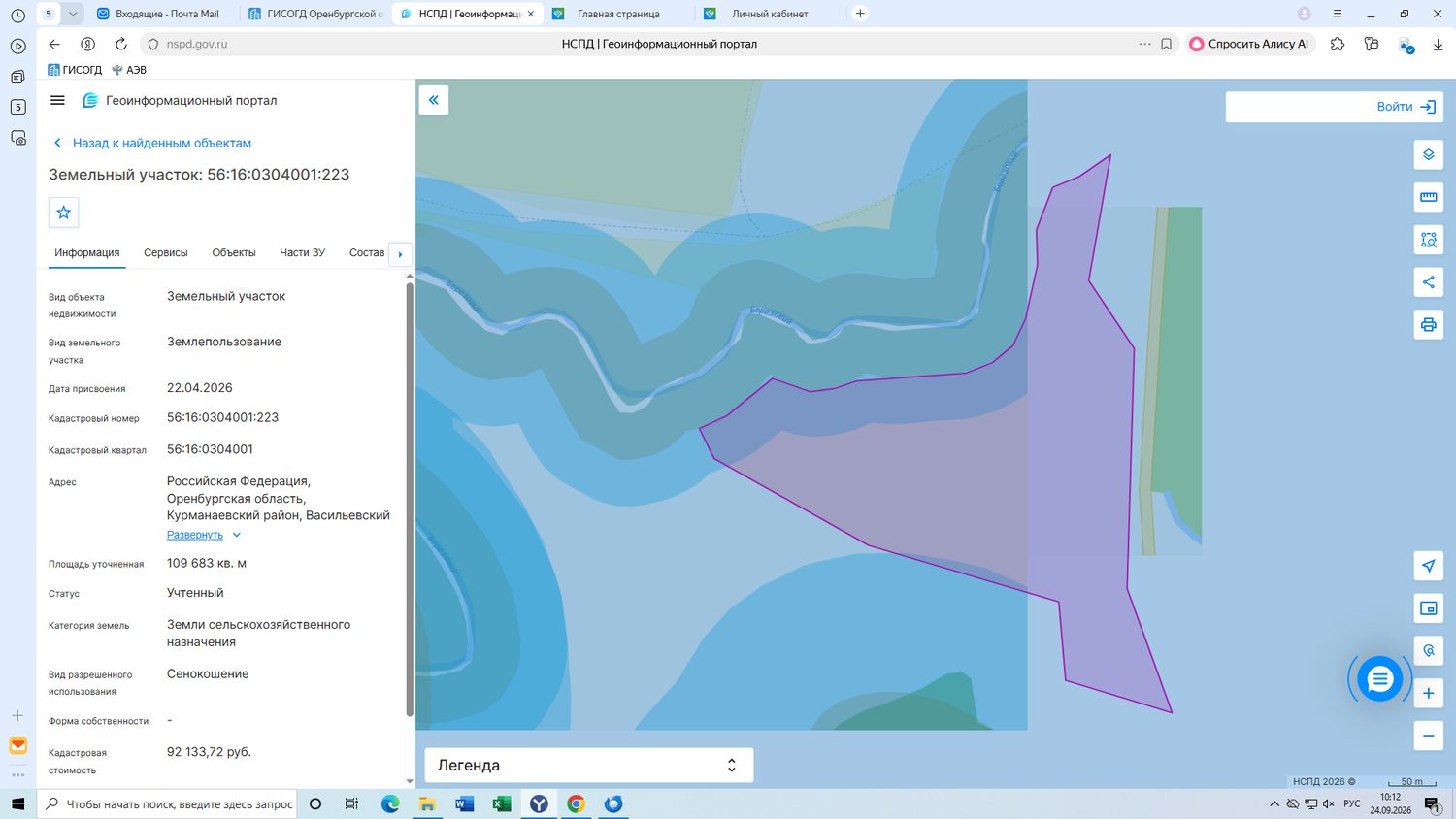Center map on my location
Image resolution: width=1456 pixels, height=819 pixels.
click(x=1428, y=566)
